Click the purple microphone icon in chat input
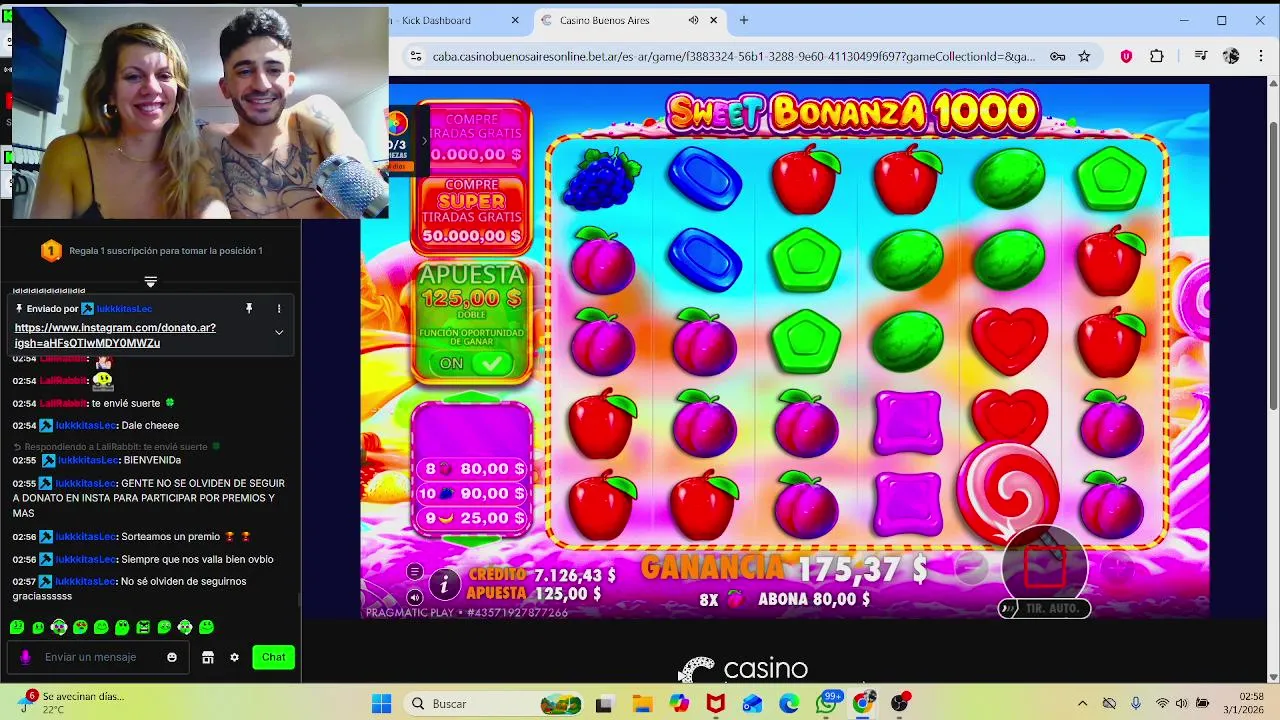This screenshot has height=720, width=1280. (25, 657)
